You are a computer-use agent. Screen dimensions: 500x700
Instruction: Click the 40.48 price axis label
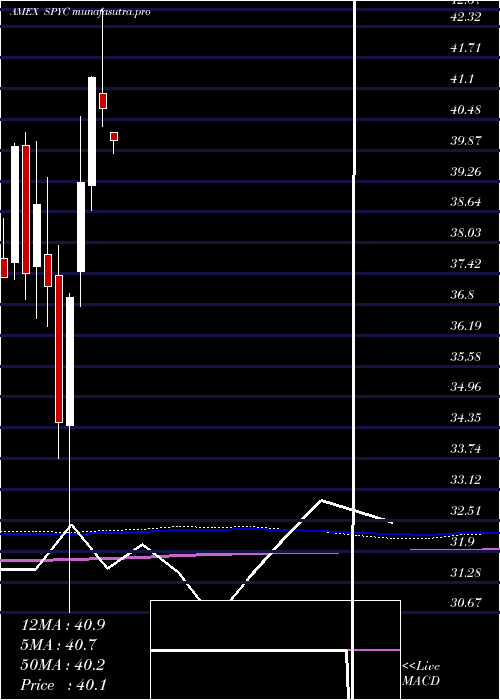click(x=466, y=110)
